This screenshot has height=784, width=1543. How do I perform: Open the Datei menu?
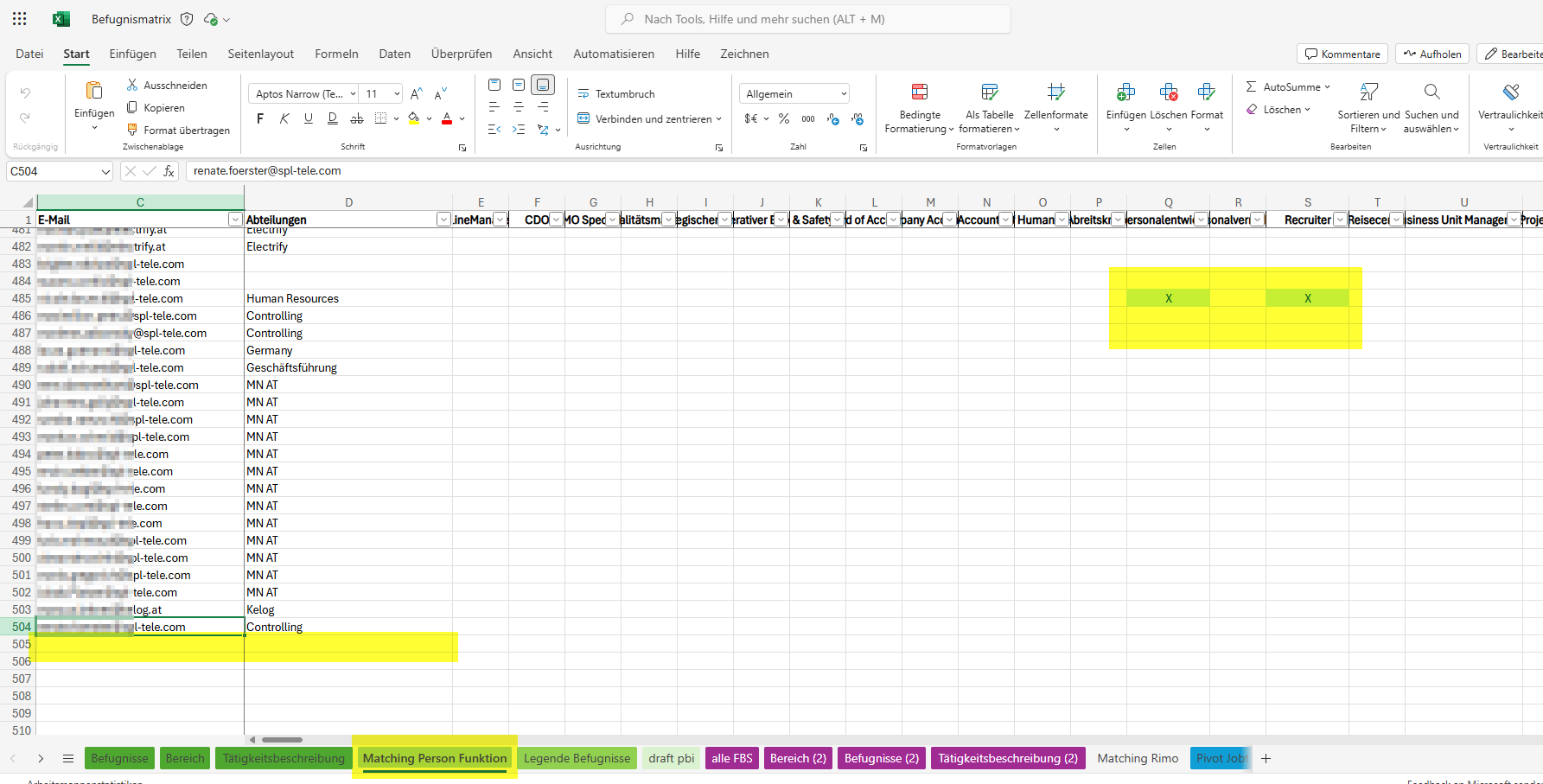(29, 54)
